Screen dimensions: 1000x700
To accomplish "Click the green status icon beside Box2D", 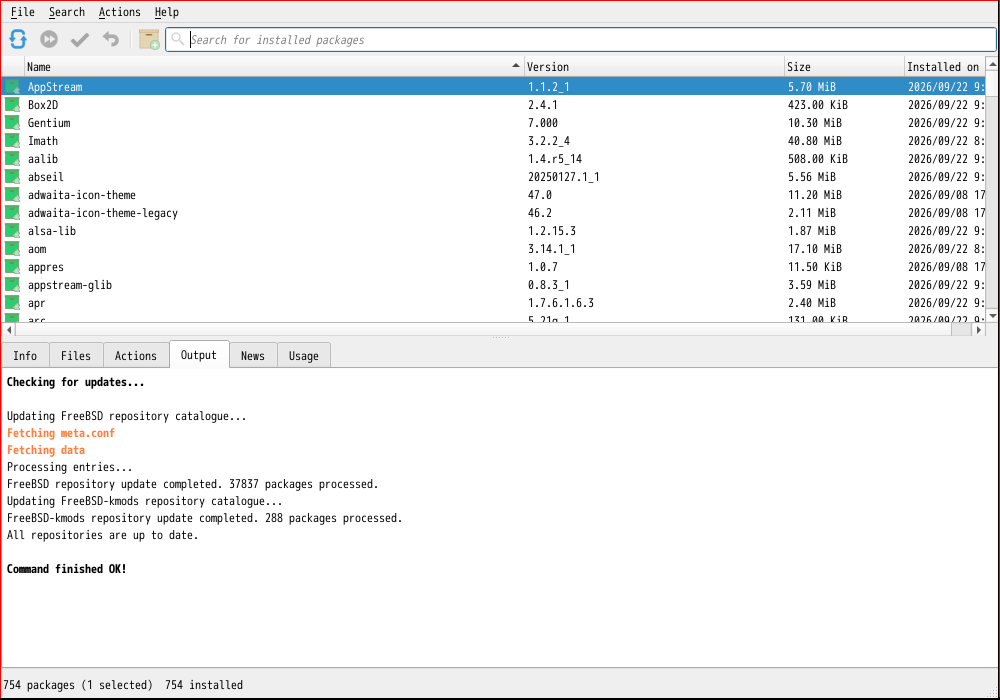I will (12, 105).
